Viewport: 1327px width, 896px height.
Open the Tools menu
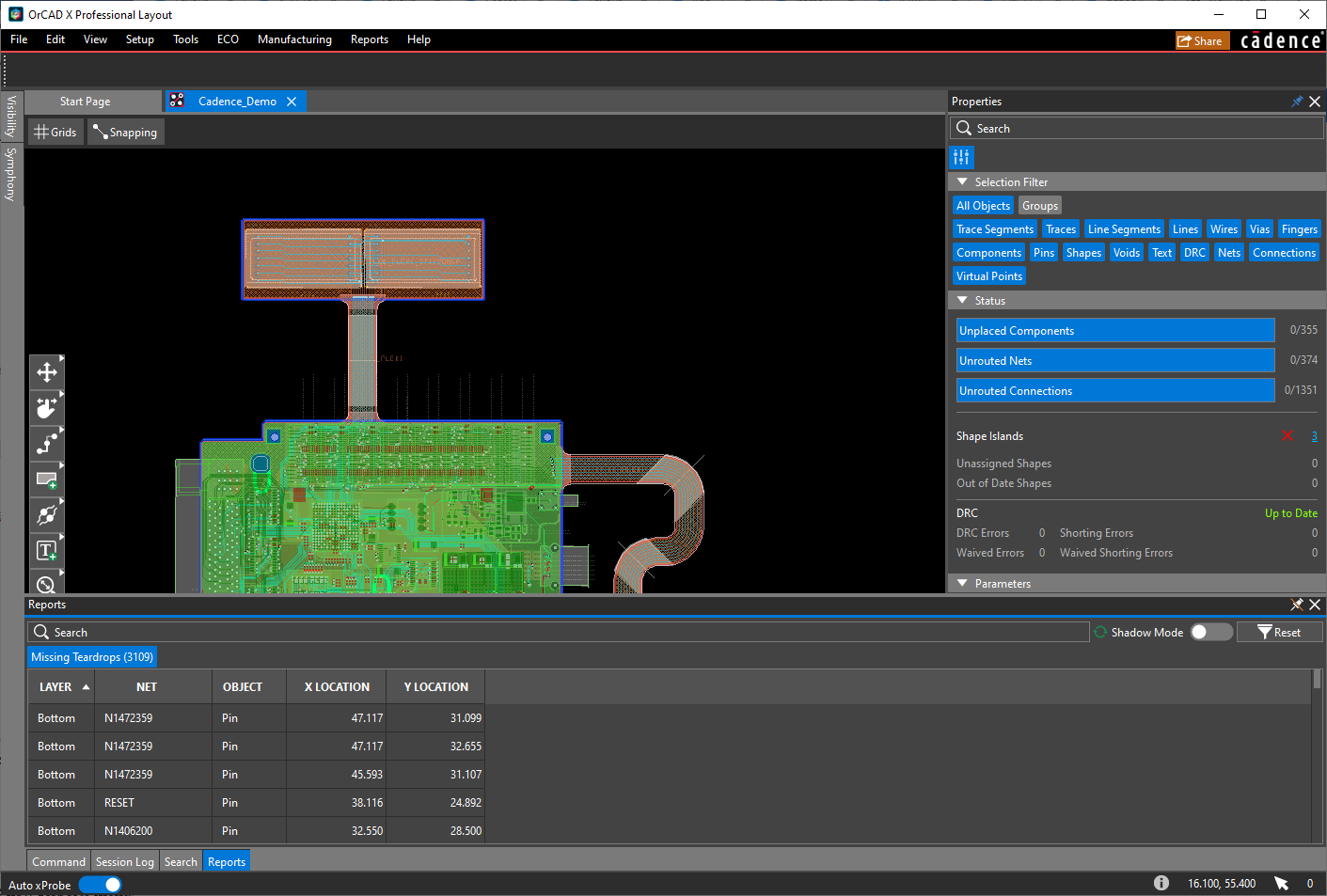click(x=185, y=39)
